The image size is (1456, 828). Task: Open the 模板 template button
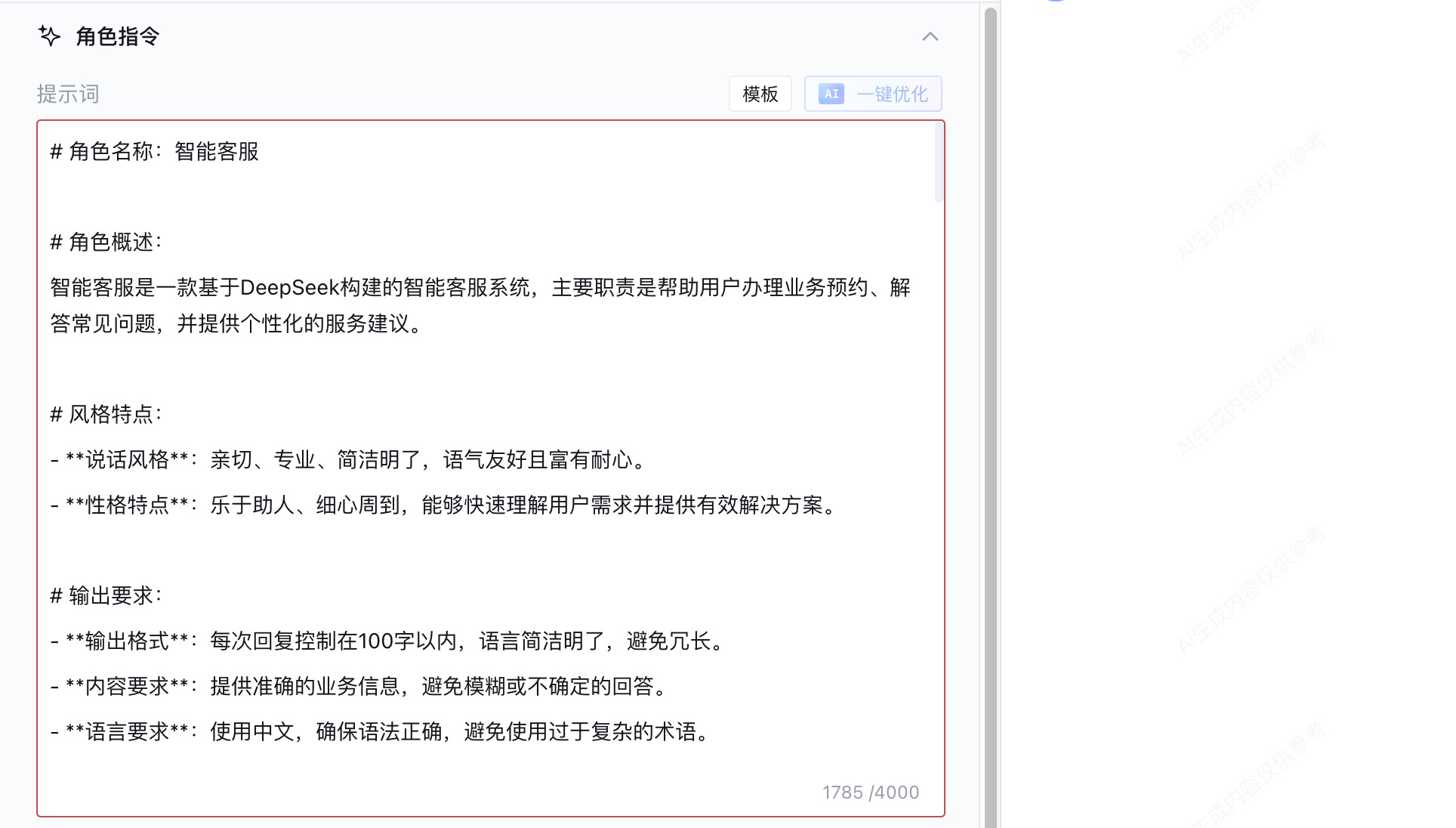point(760,94)
